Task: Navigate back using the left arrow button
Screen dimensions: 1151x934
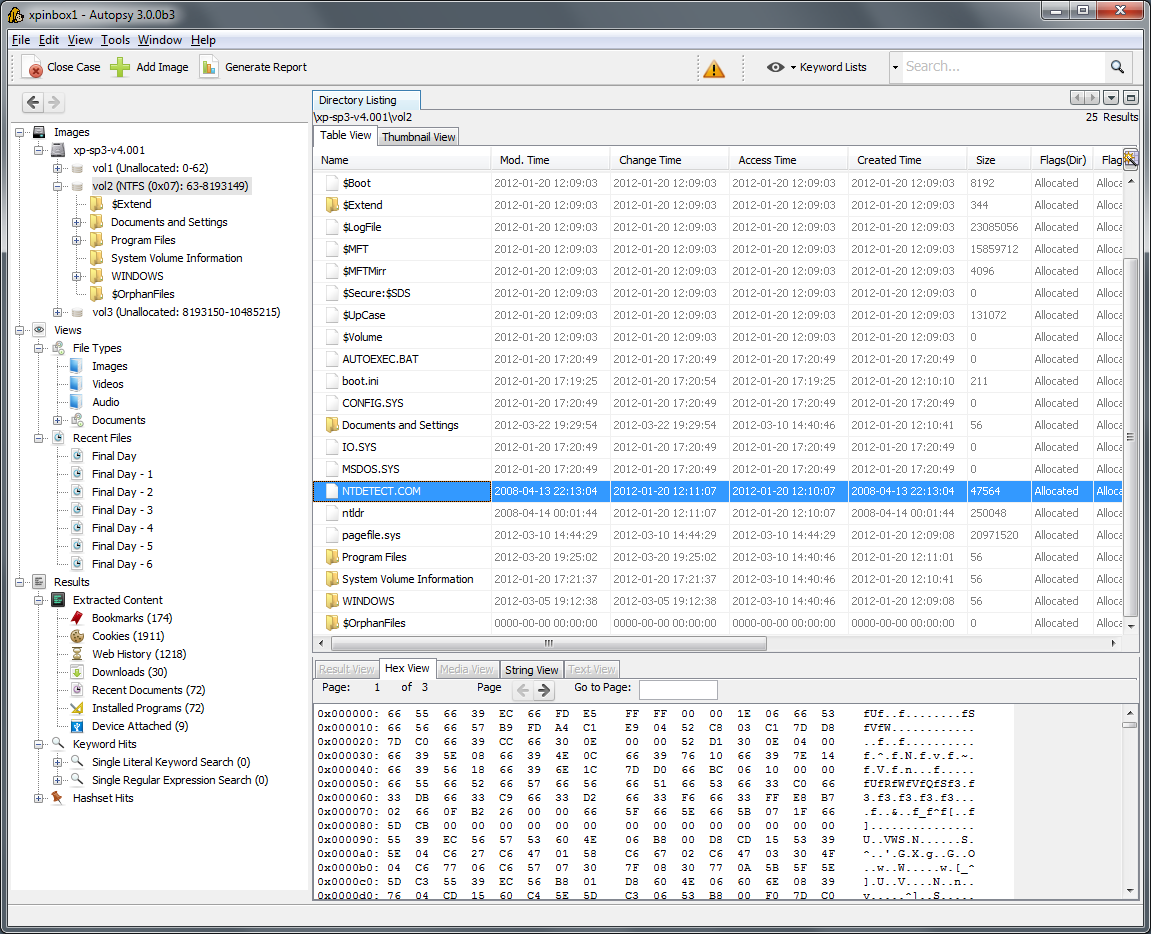Action: click(x=31, y=101)
